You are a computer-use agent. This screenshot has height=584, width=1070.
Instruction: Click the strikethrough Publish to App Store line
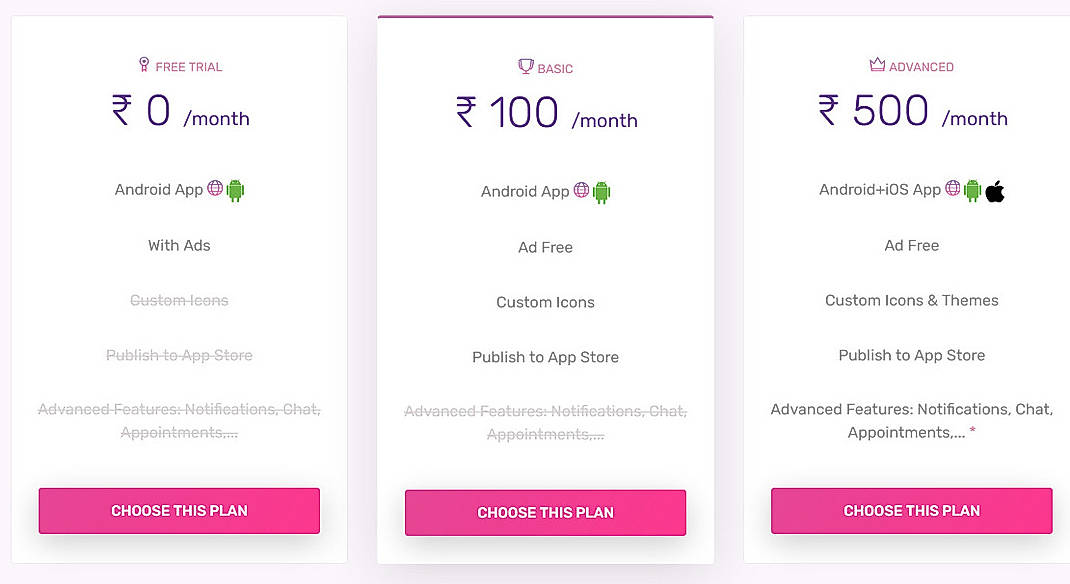click(179, 355)
